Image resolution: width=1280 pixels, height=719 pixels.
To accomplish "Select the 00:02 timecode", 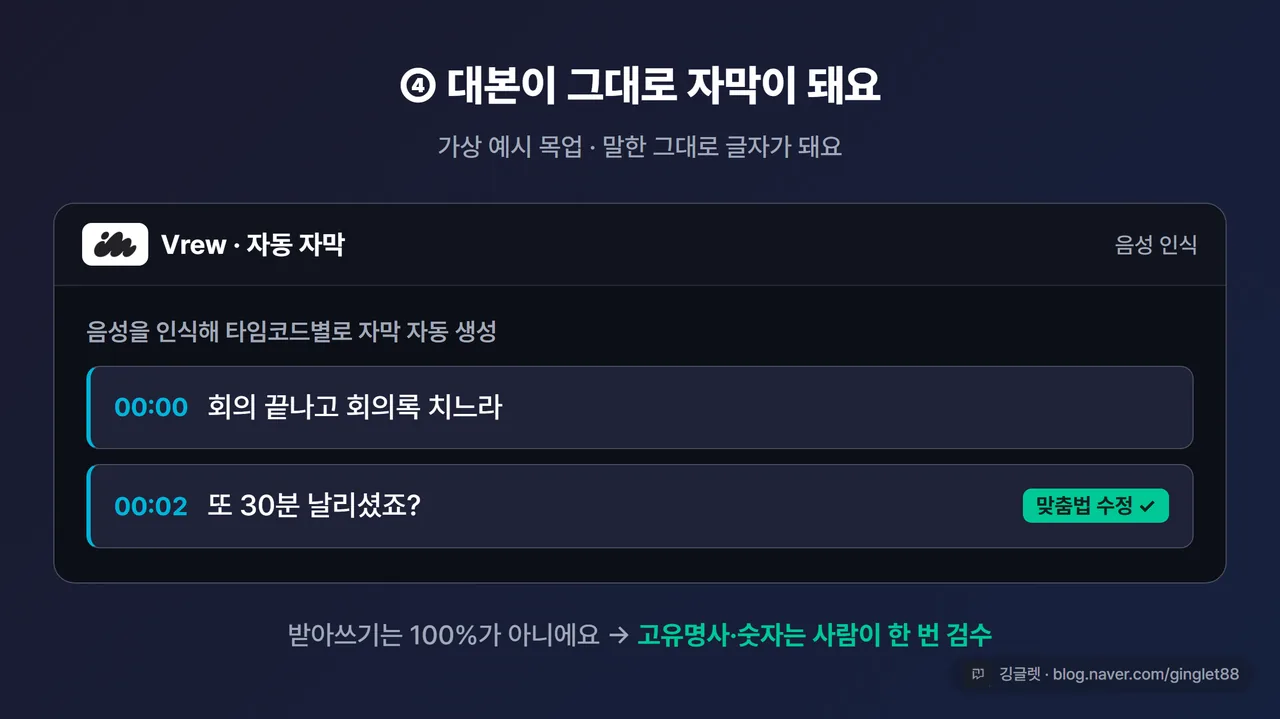I will coord(151,506).
